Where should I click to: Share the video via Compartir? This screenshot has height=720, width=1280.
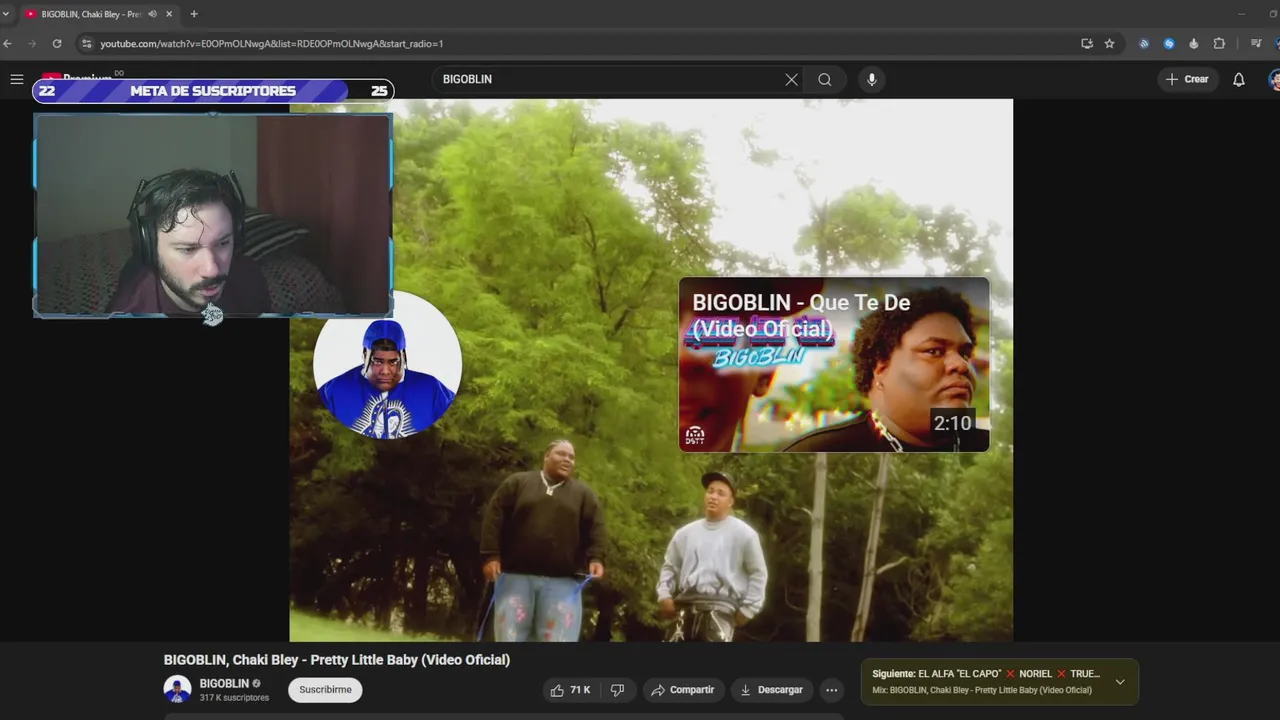(x=682, y=690)
